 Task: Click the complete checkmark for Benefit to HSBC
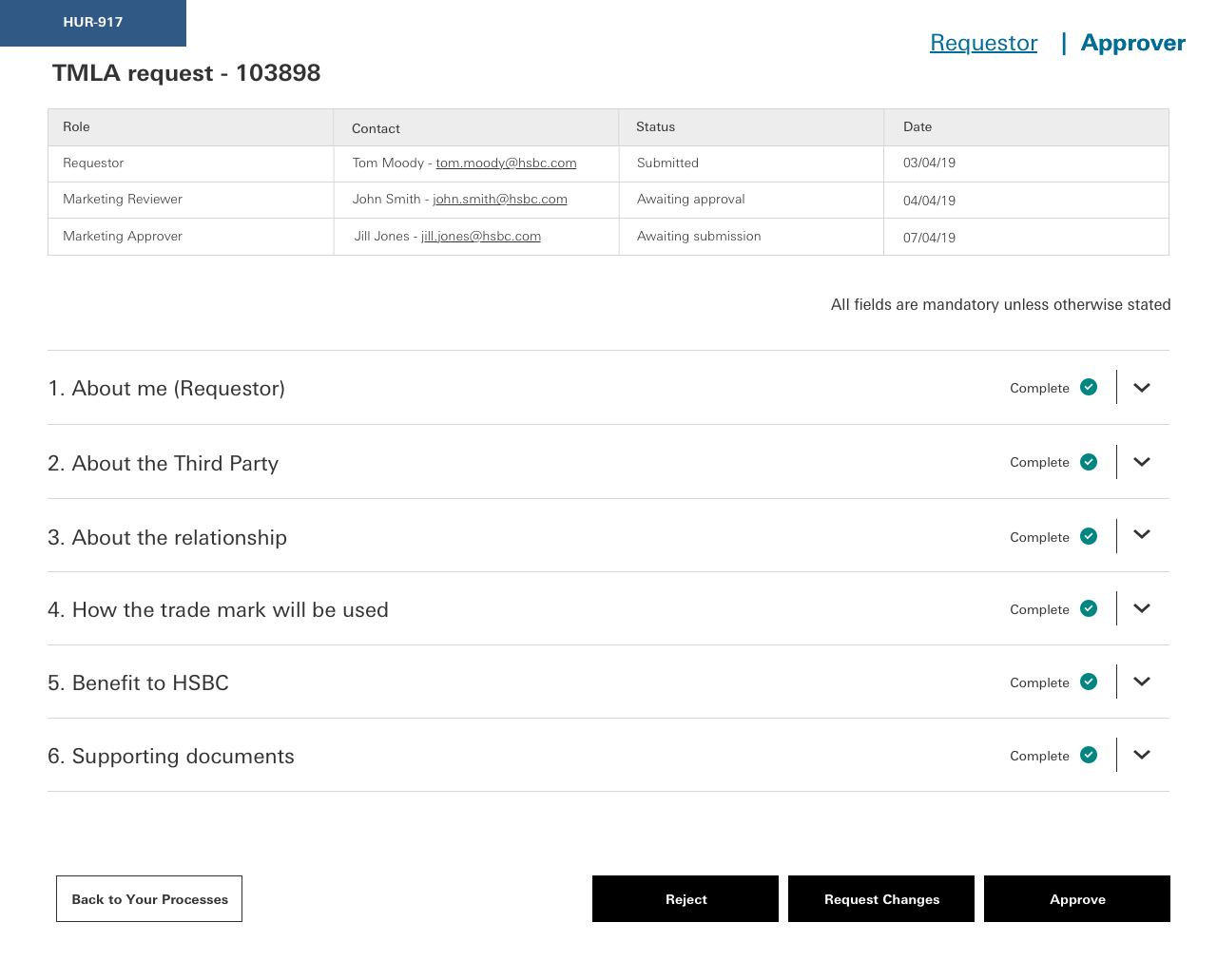click(1089, 682)
